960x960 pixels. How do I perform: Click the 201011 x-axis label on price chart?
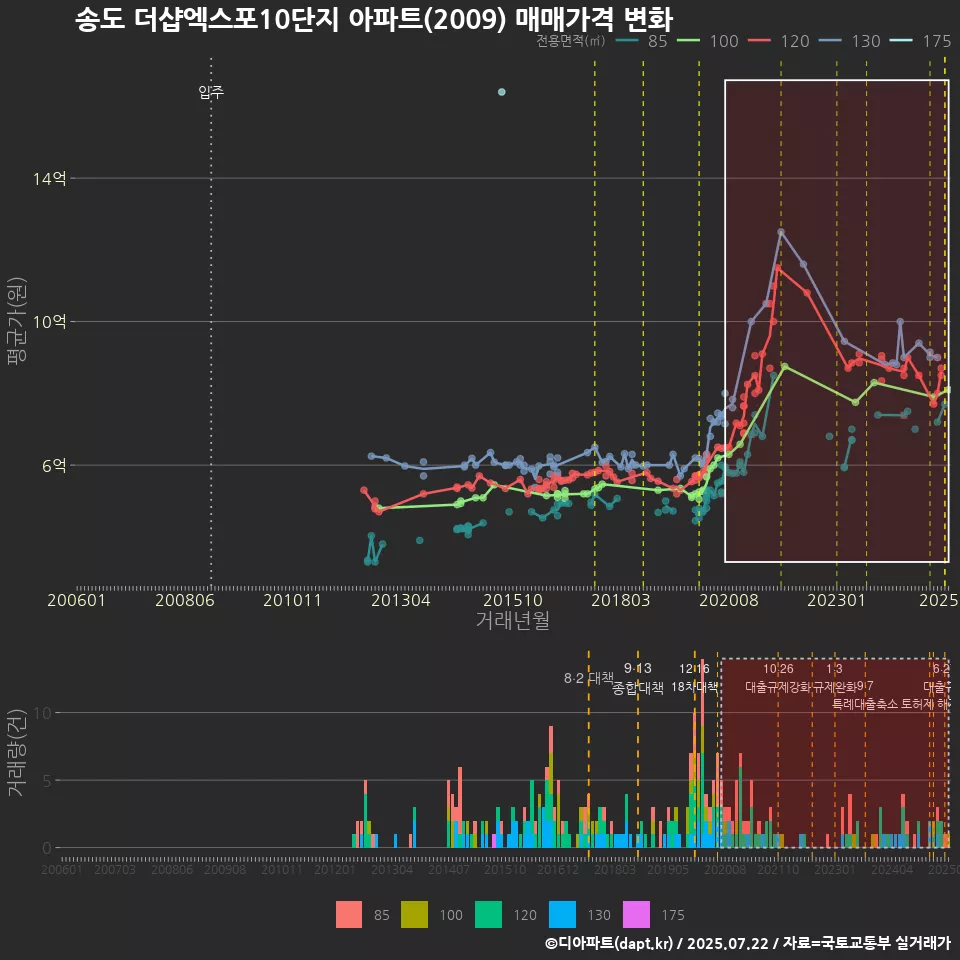click(x=292, y=600)
